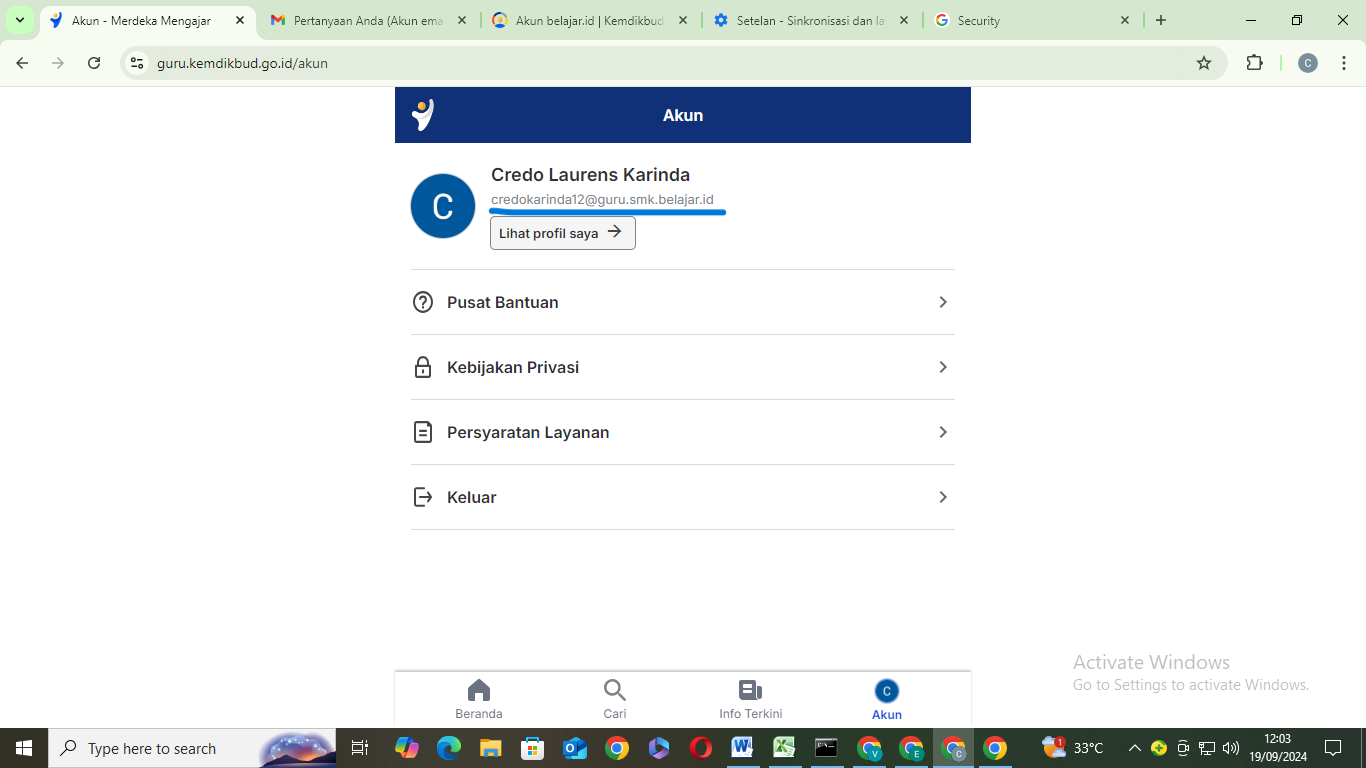Reload the page using the refresh icon
This screenshot has height=768, width=1366.
tap(94, 63)
